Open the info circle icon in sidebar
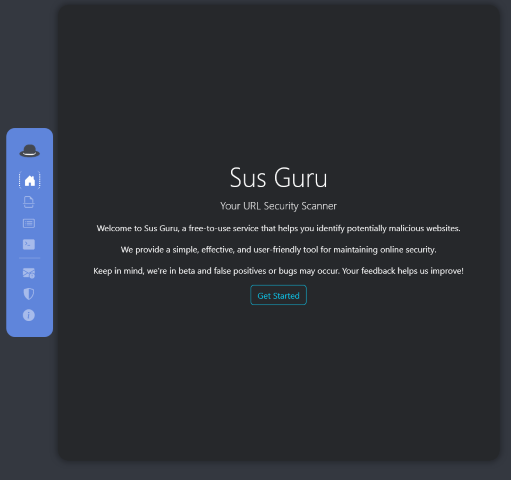Viewport: 511px width, 480px height. 29,315
